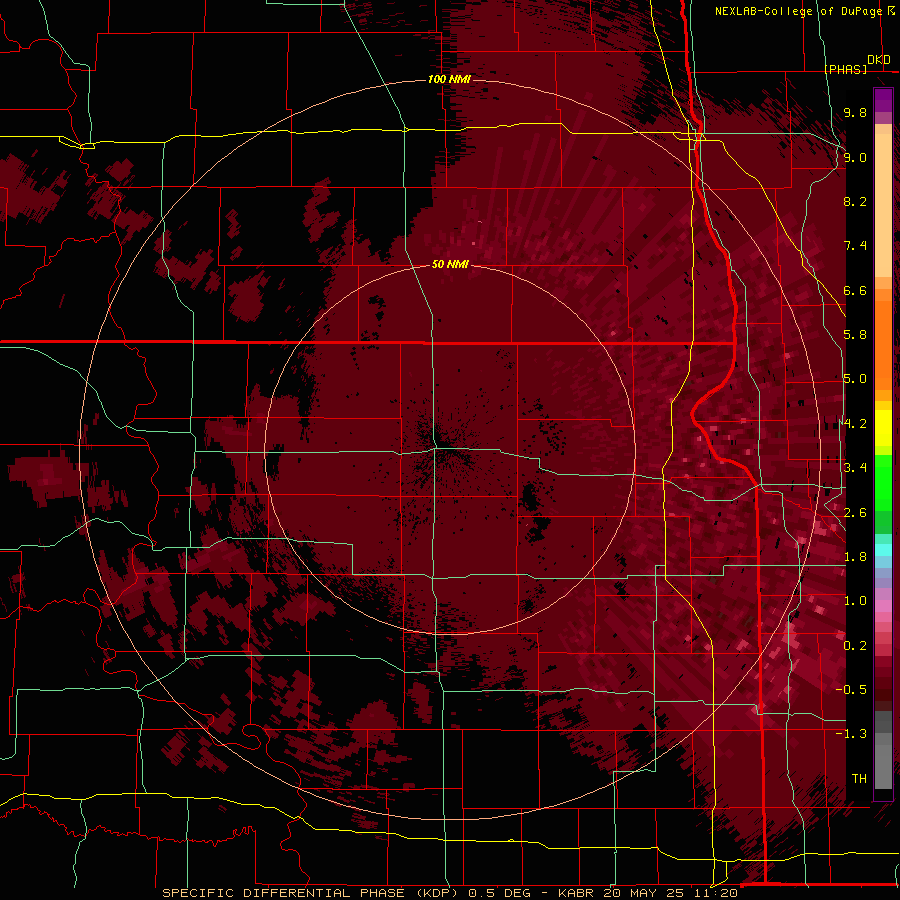Click the -1.3 value on the color scale

pyautogui.click(x=851, y=734)
